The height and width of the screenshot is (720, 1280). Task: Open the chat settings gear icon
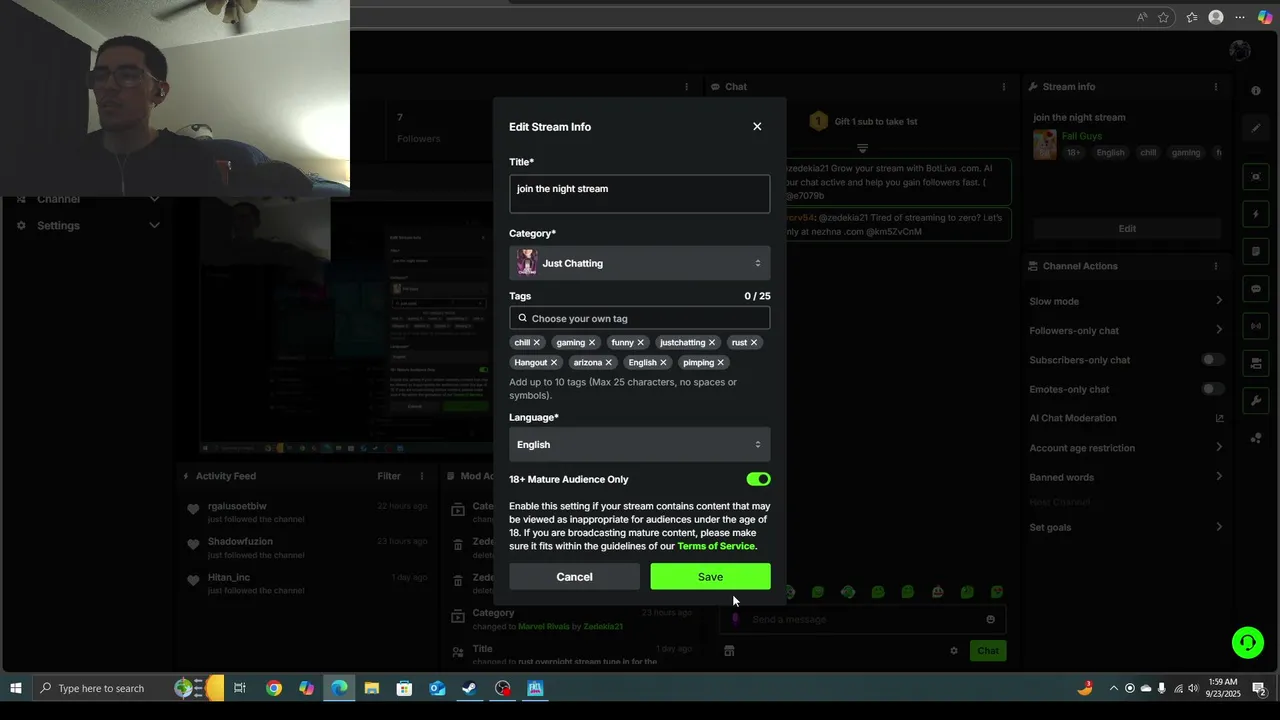[x=954, y=651]
